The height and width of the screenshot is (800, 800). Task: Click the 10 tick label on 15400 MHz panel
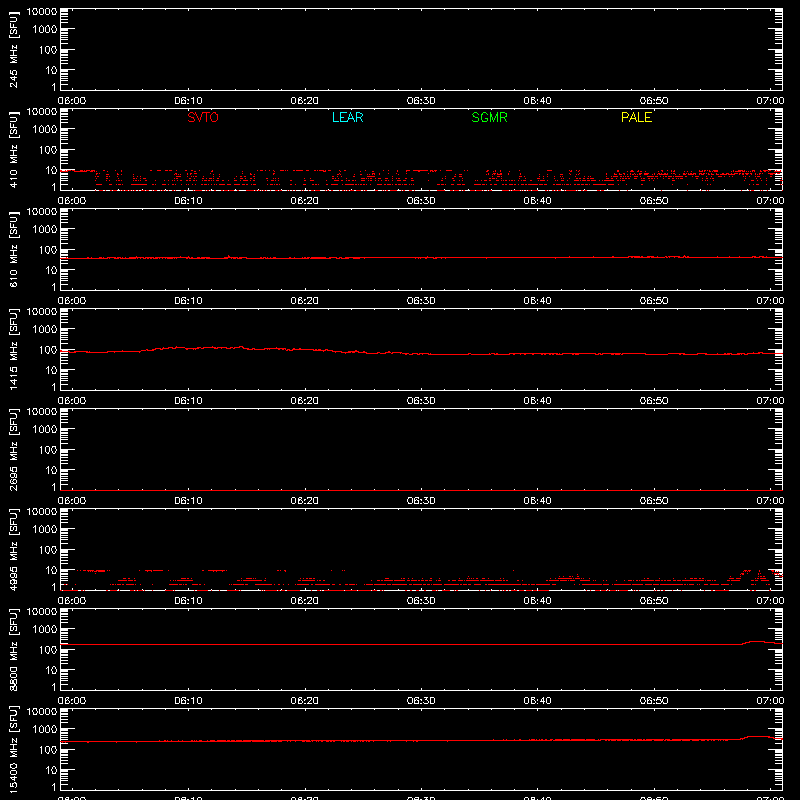pyautogui.click(x=51, y=770)
